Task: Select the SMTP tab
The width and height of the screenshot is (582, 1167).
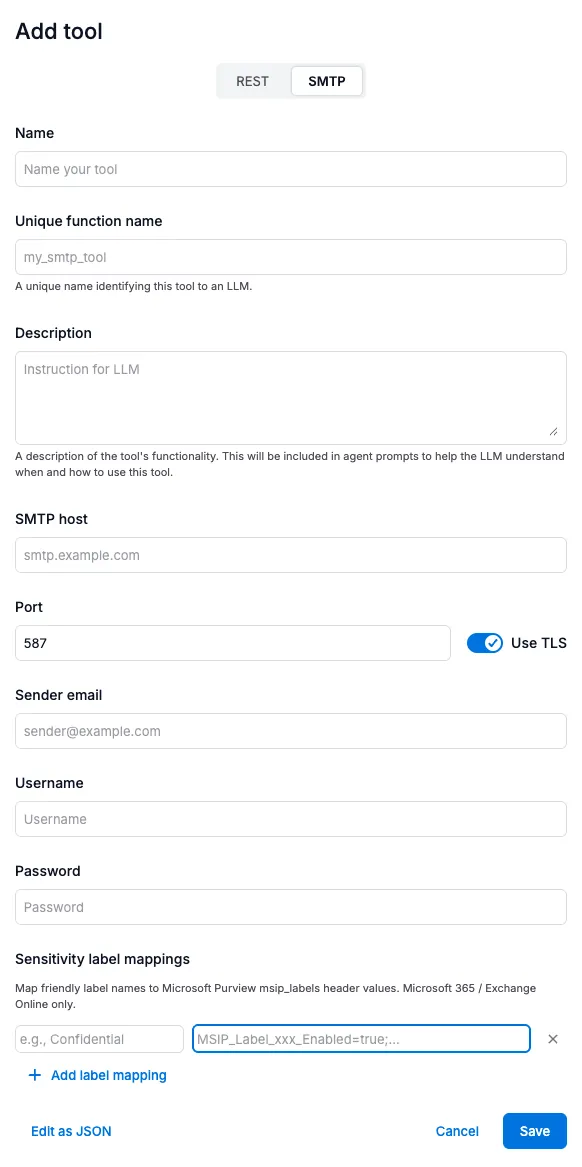Action: pyautogui.click(x=326, y=81)
